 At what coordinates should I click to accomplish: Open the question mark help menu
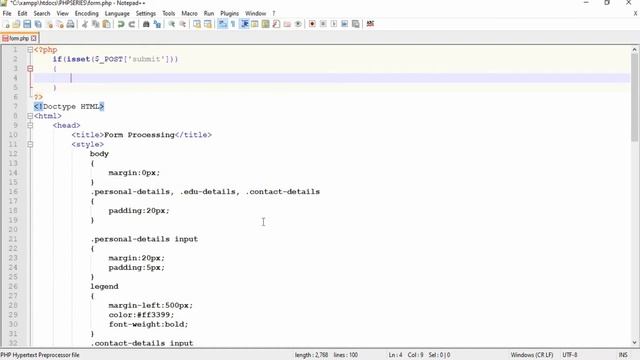(x=274, y=13)
